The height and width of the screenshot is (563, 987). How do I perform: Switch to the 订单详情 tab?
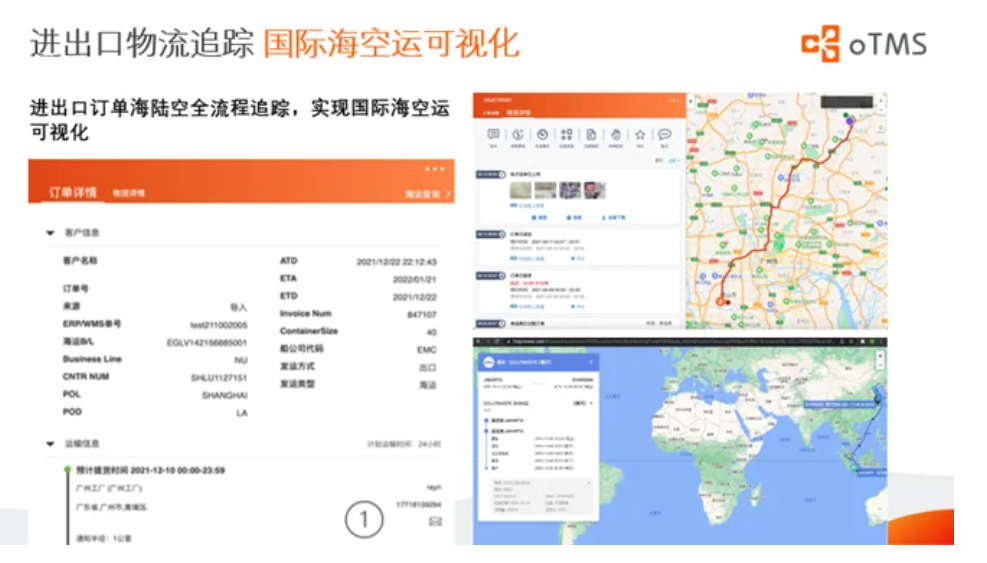point(73,192)
